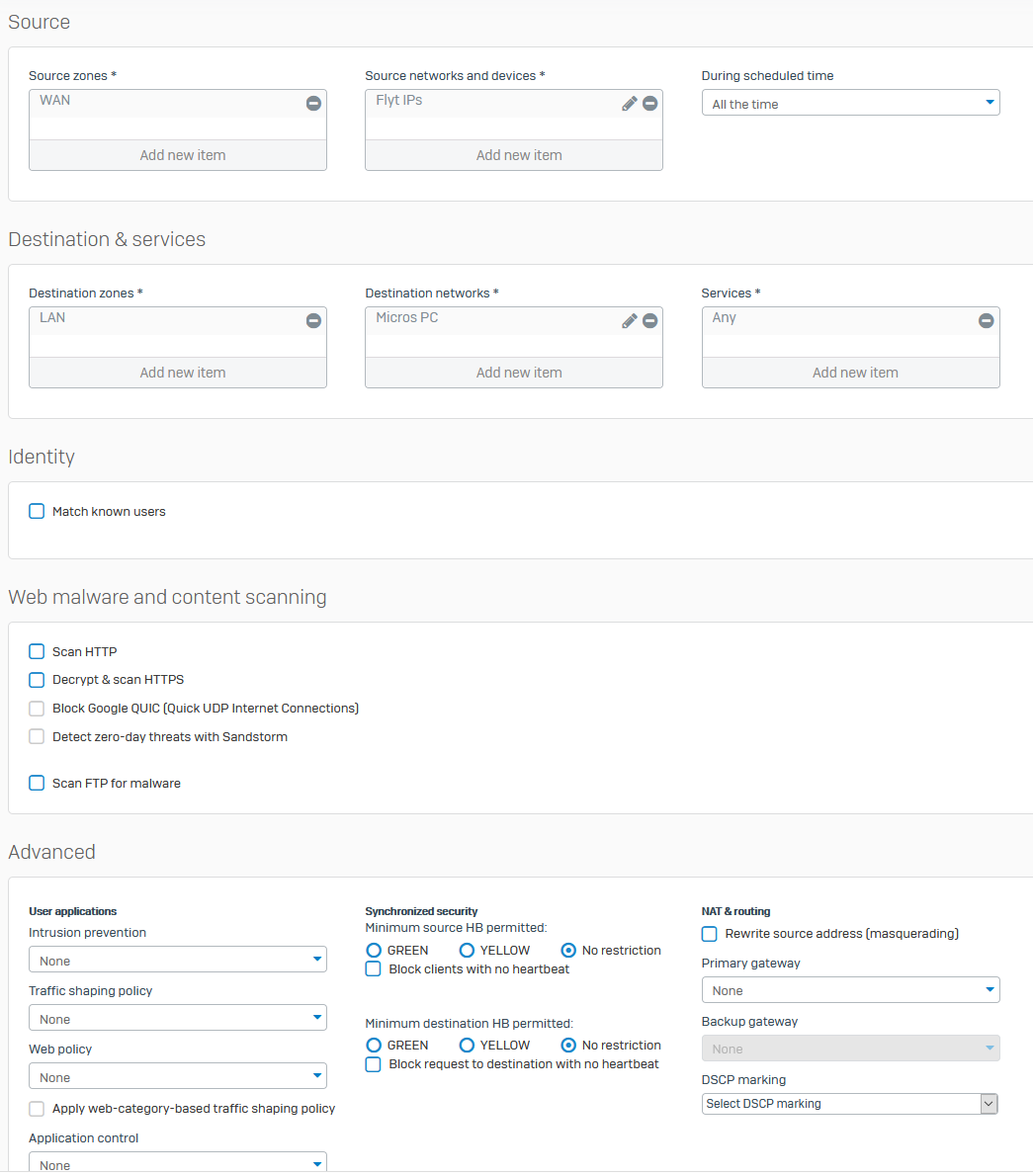Enable Rewrite source address masquerading
The height and width of the screenshot is (1176, 1033).
(709, 934)
